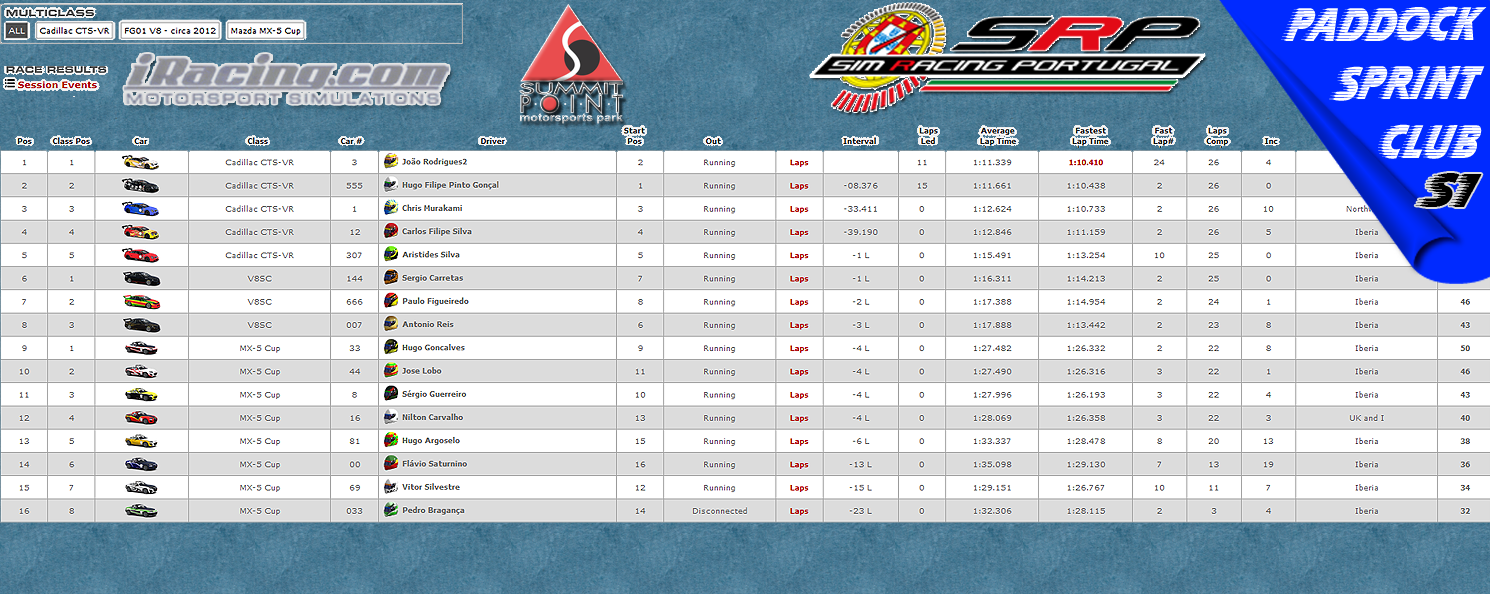Click car thumbnail for car number 144
The height and width of the screenshot is (594, 1490).
coord(140,278)
